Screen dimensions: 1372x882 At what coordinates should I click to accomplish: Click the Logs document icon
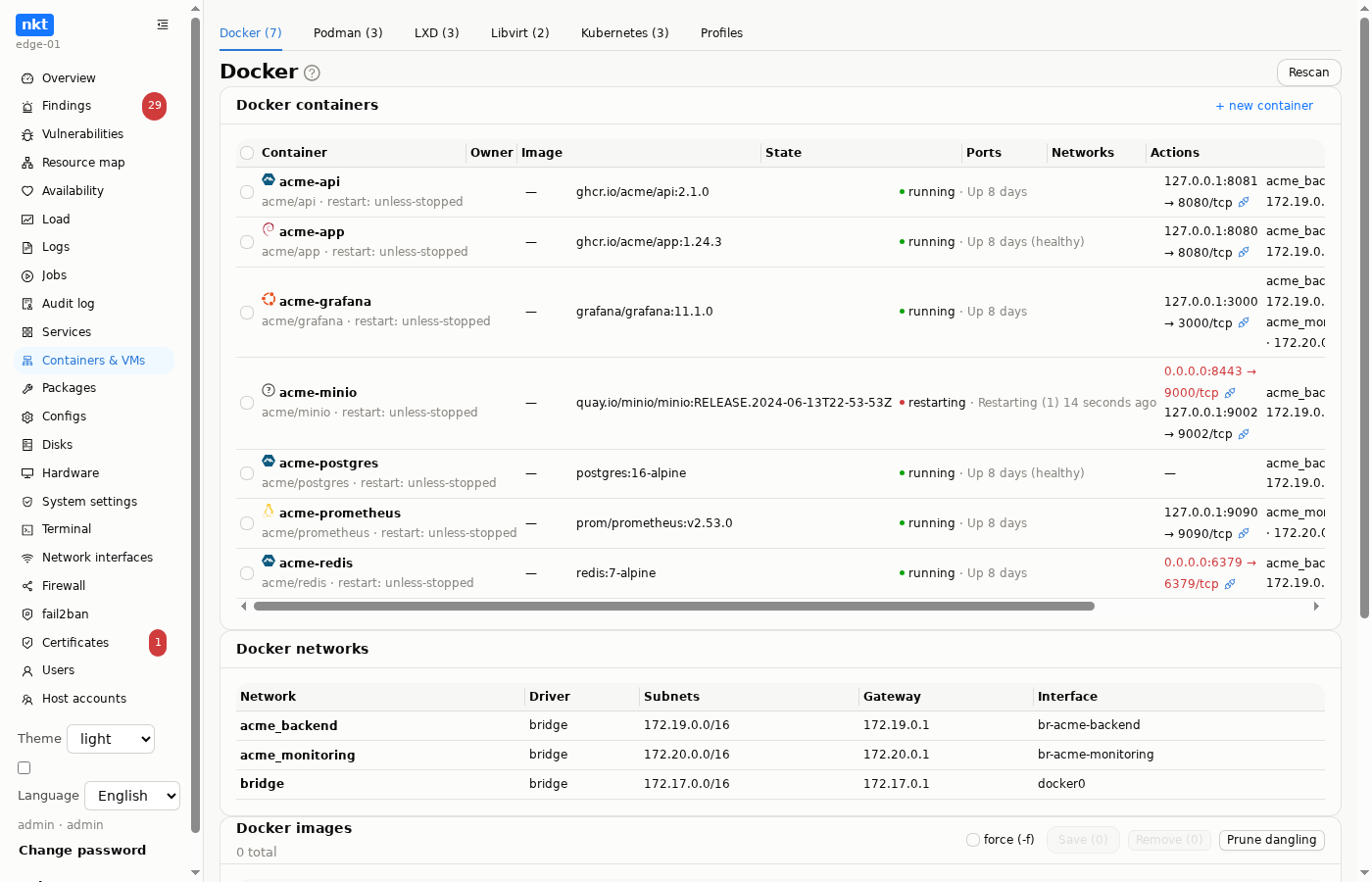[x=27, y=247]
